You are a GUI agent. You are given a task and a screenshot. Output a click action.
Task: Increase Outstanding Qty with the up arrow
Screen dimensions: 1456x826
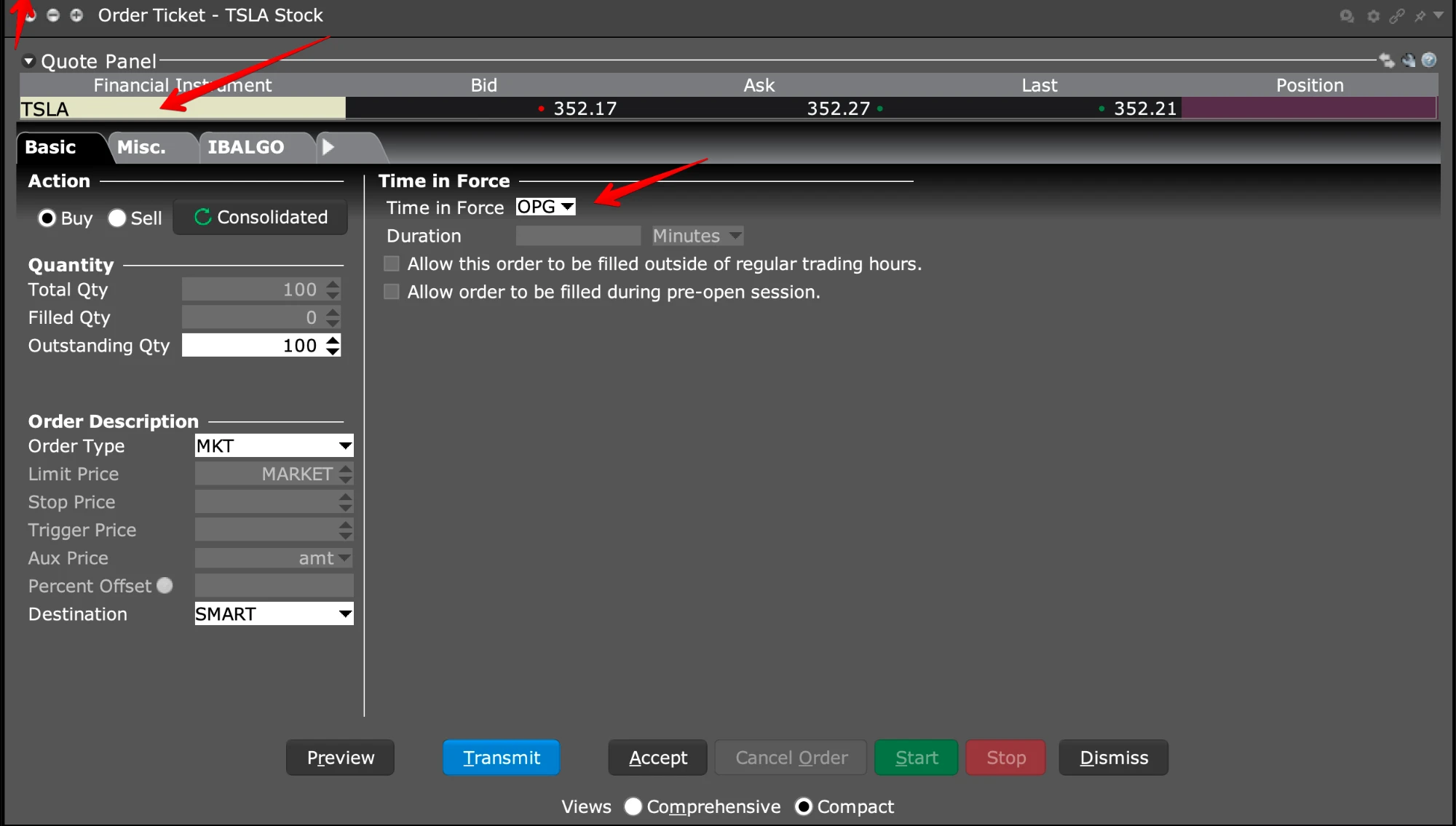[333, 340]
